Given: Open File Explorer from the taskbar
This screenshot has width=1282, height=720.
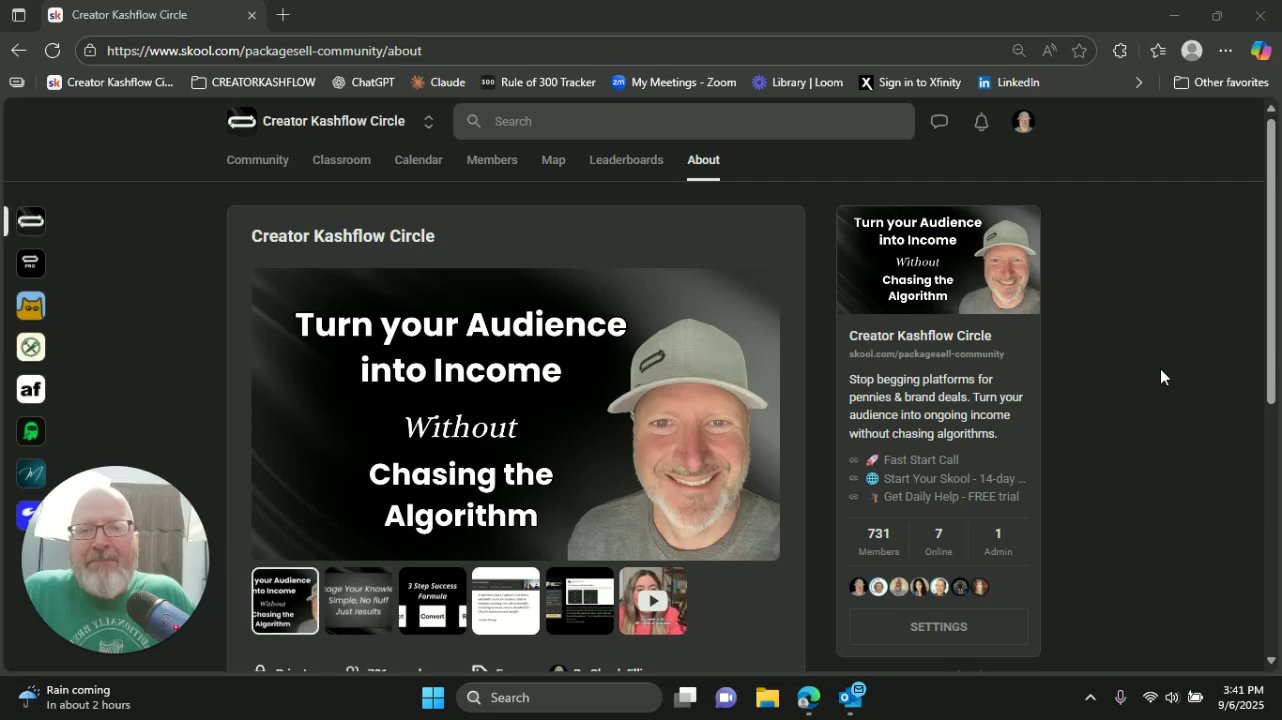Looking at the screenshot, I should coord(767,698).
